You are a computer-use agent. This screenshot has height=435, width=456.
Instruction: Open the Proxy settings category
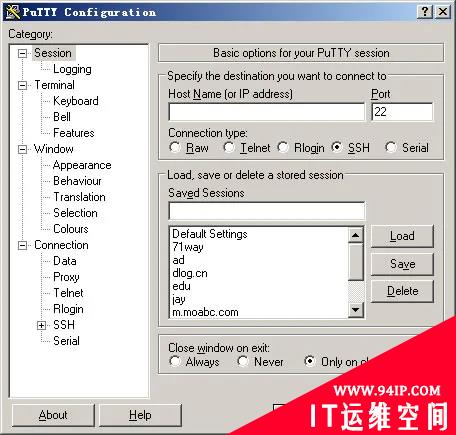[x=66, y=277]
